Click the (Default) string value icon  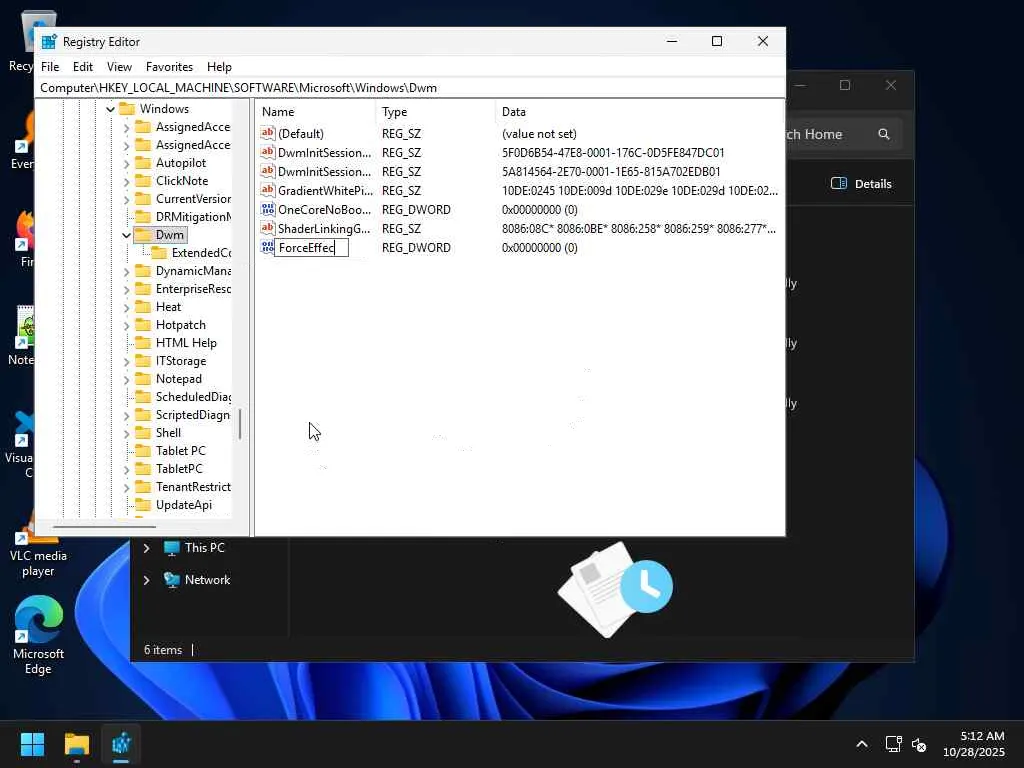click(x=267, y=133)
